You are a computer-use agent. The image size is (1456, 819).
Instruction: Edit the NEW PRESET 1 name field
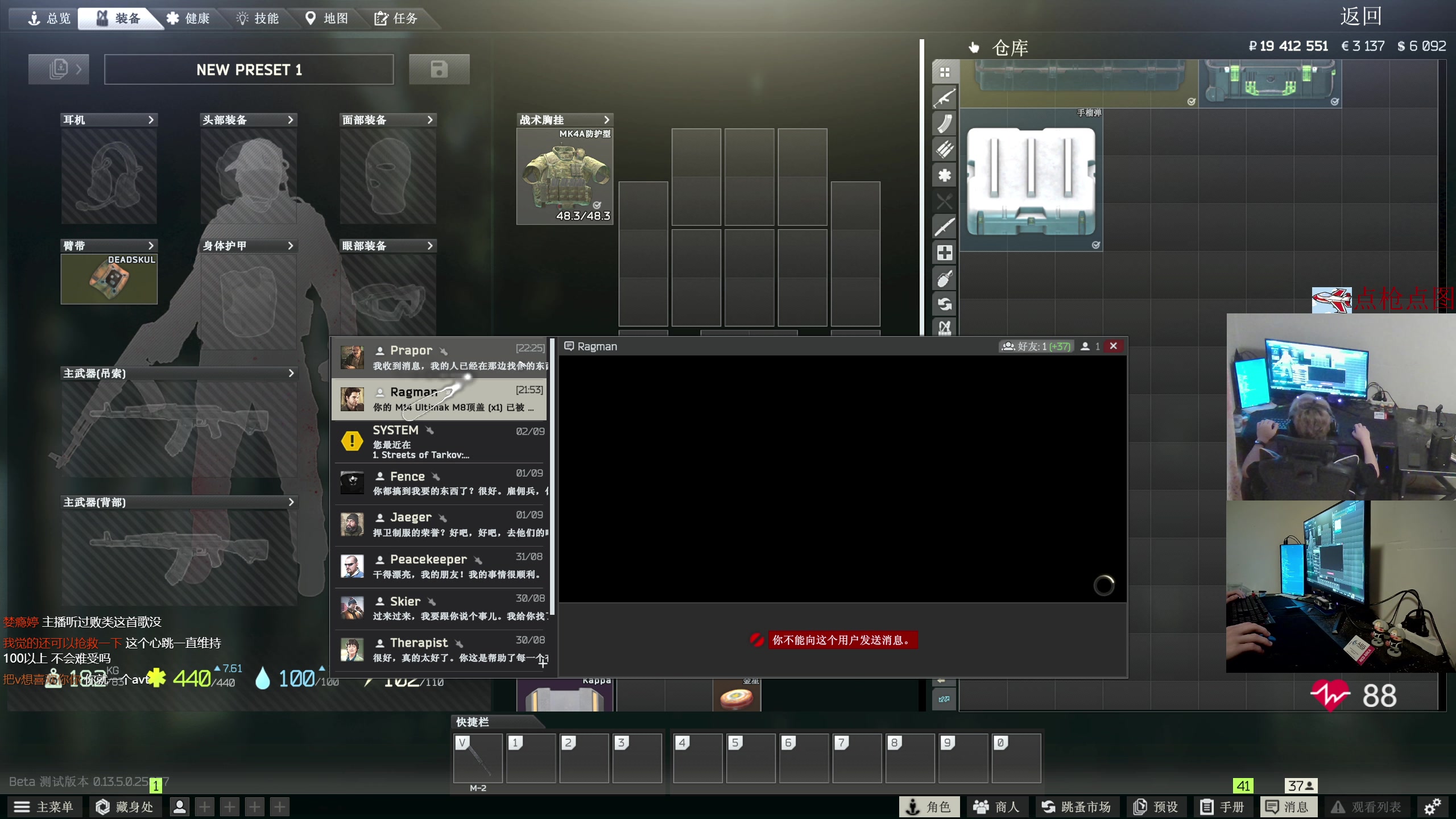click(x=249, y=69)
